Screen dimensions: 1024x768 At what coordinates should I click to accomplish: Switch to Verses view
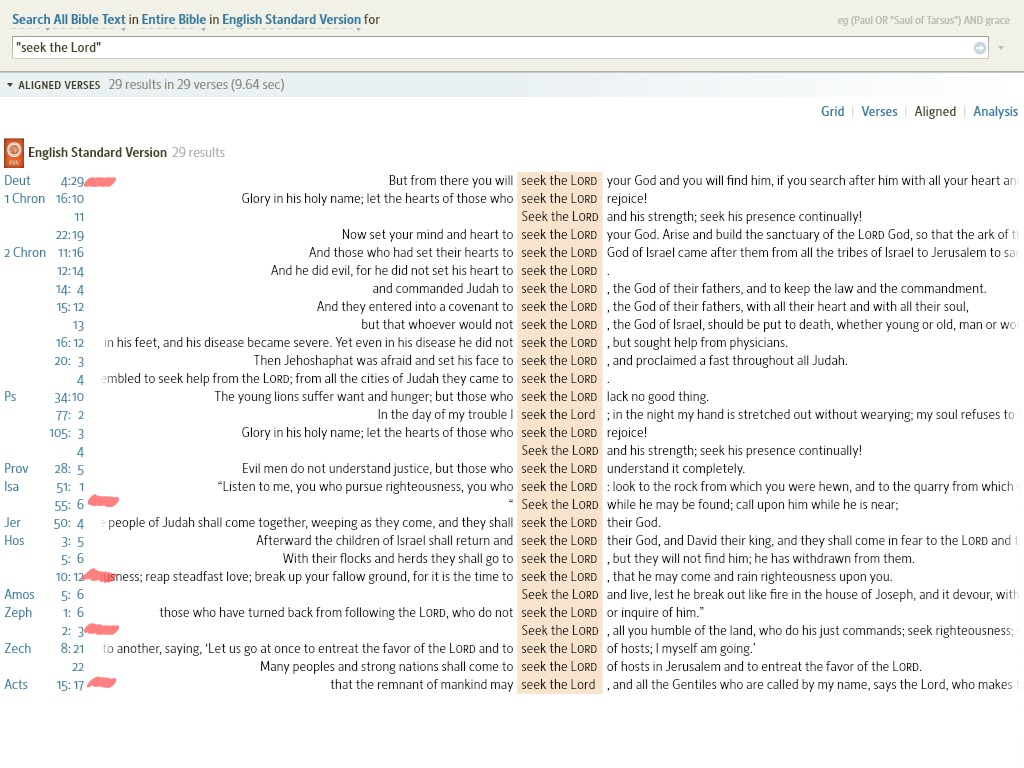coord(879,112)
